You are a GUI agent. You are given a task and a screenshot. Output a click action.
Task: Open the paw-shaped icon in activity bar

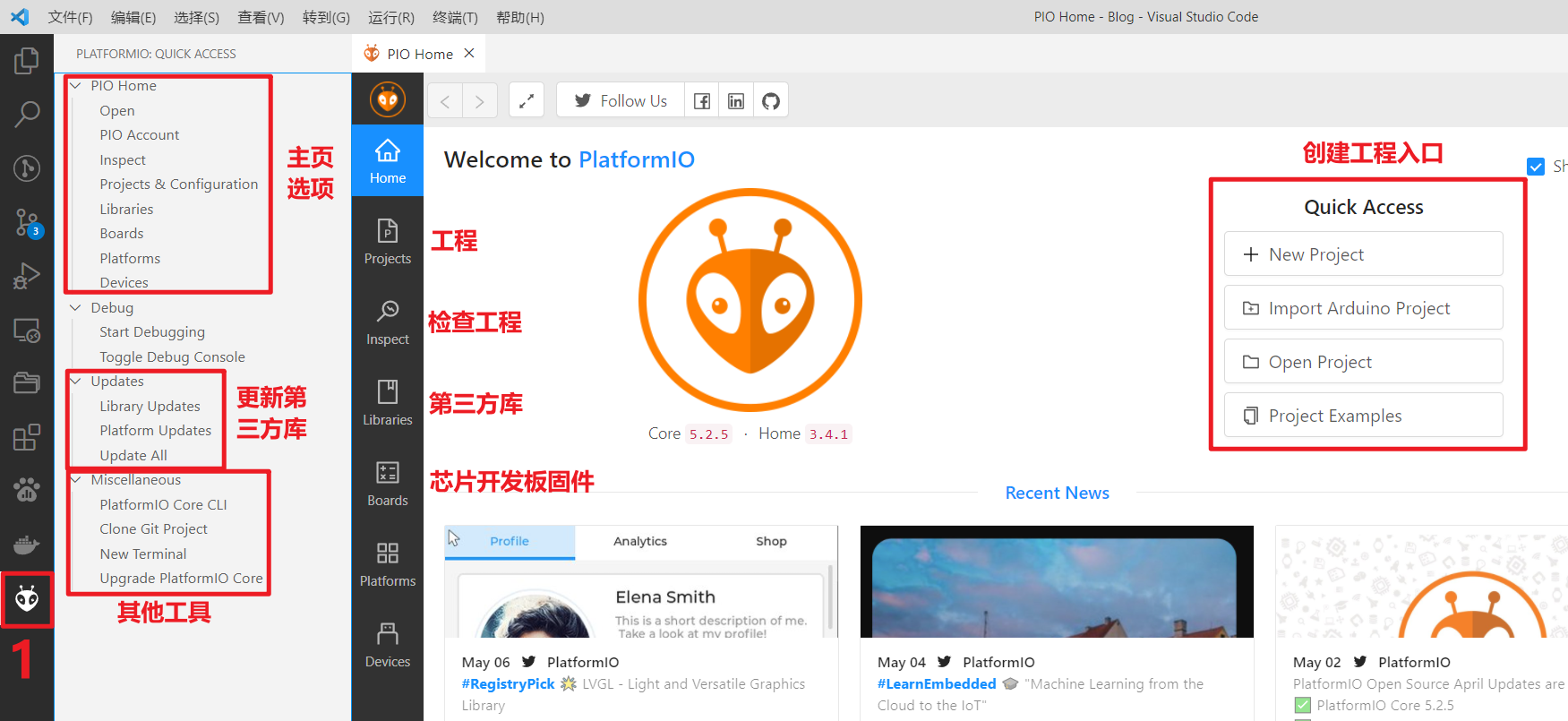27,490
